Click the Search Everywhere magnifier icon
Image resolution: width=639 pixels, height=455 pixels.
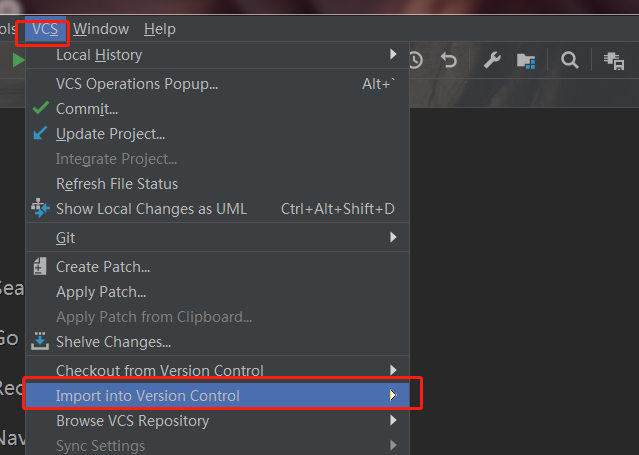tap(569, 60)
